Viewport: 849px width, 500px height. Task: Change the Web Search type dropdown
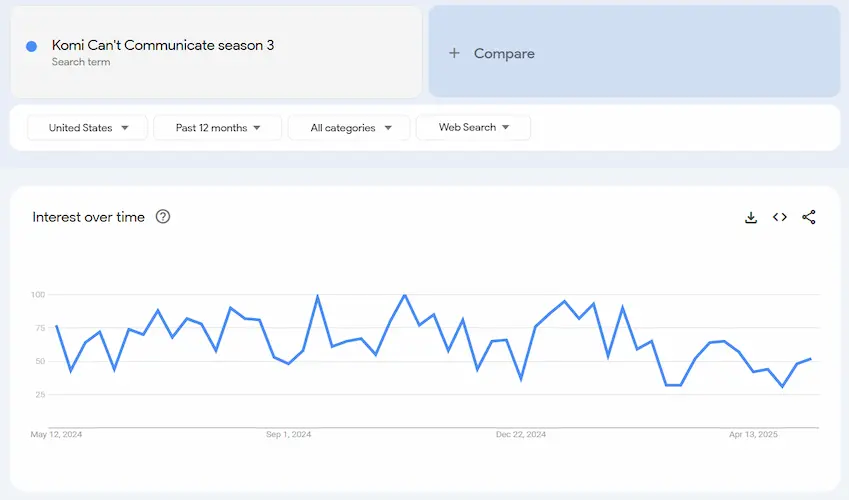click(473, 128)
